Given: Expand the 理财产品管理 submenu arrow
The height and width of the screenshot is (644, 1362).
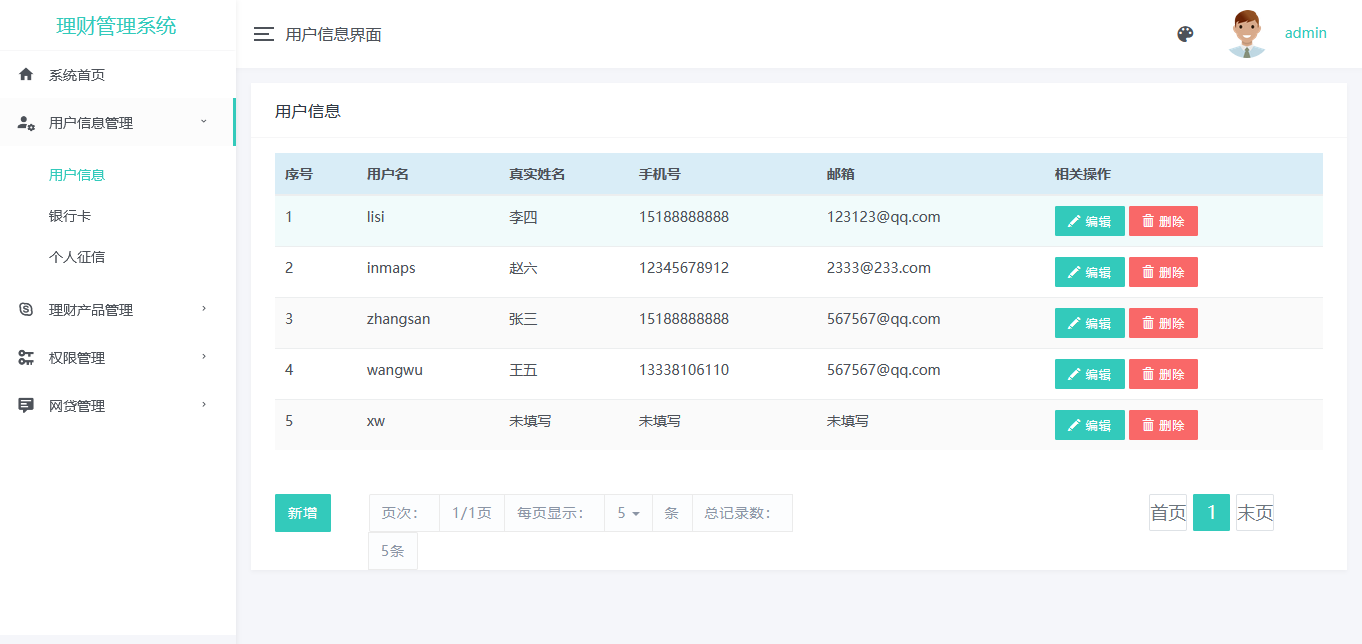Looking at the screenshot, I should tap(204, 309).
